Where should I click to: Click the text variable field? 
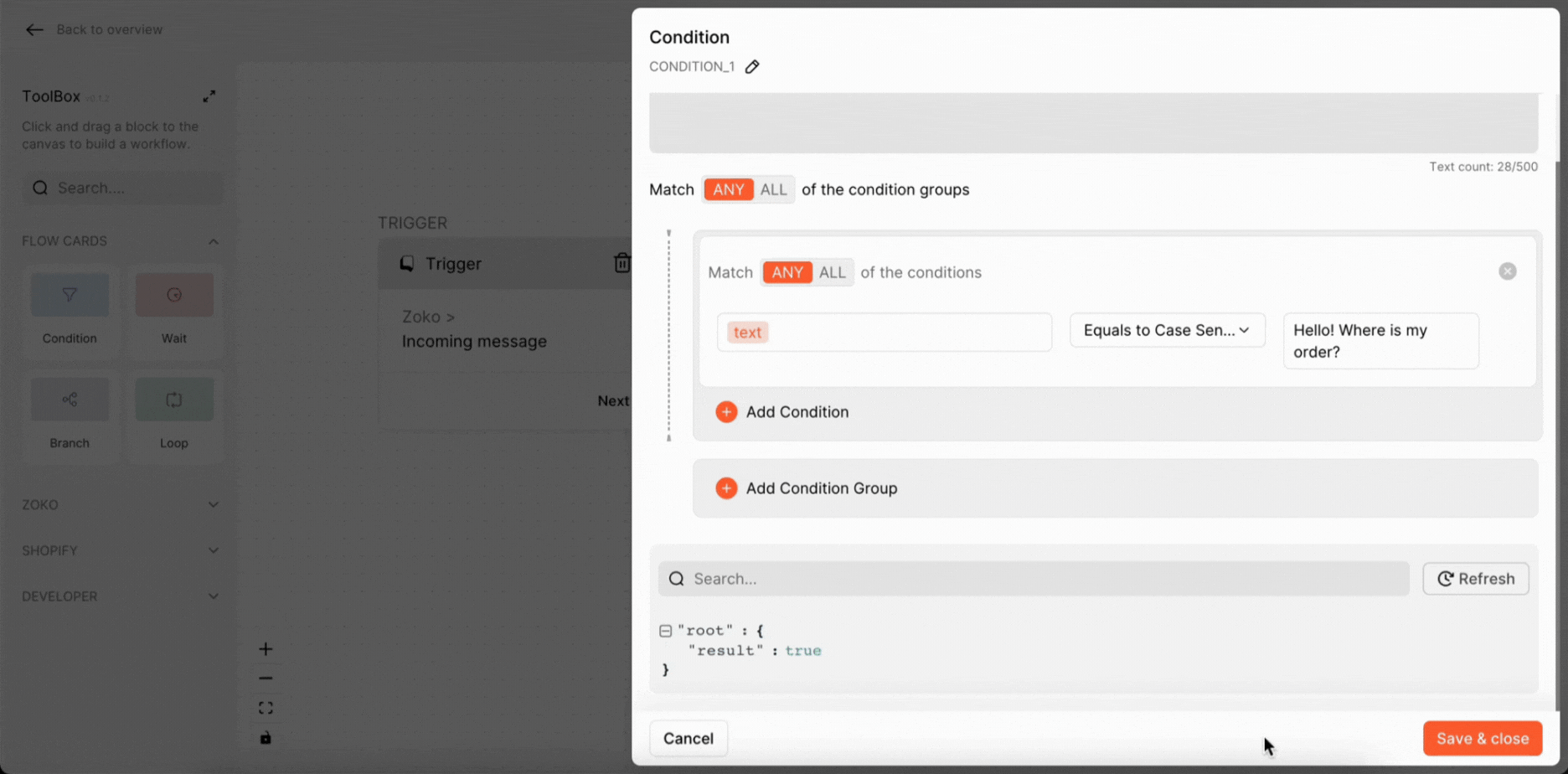(x=885, y=332)
